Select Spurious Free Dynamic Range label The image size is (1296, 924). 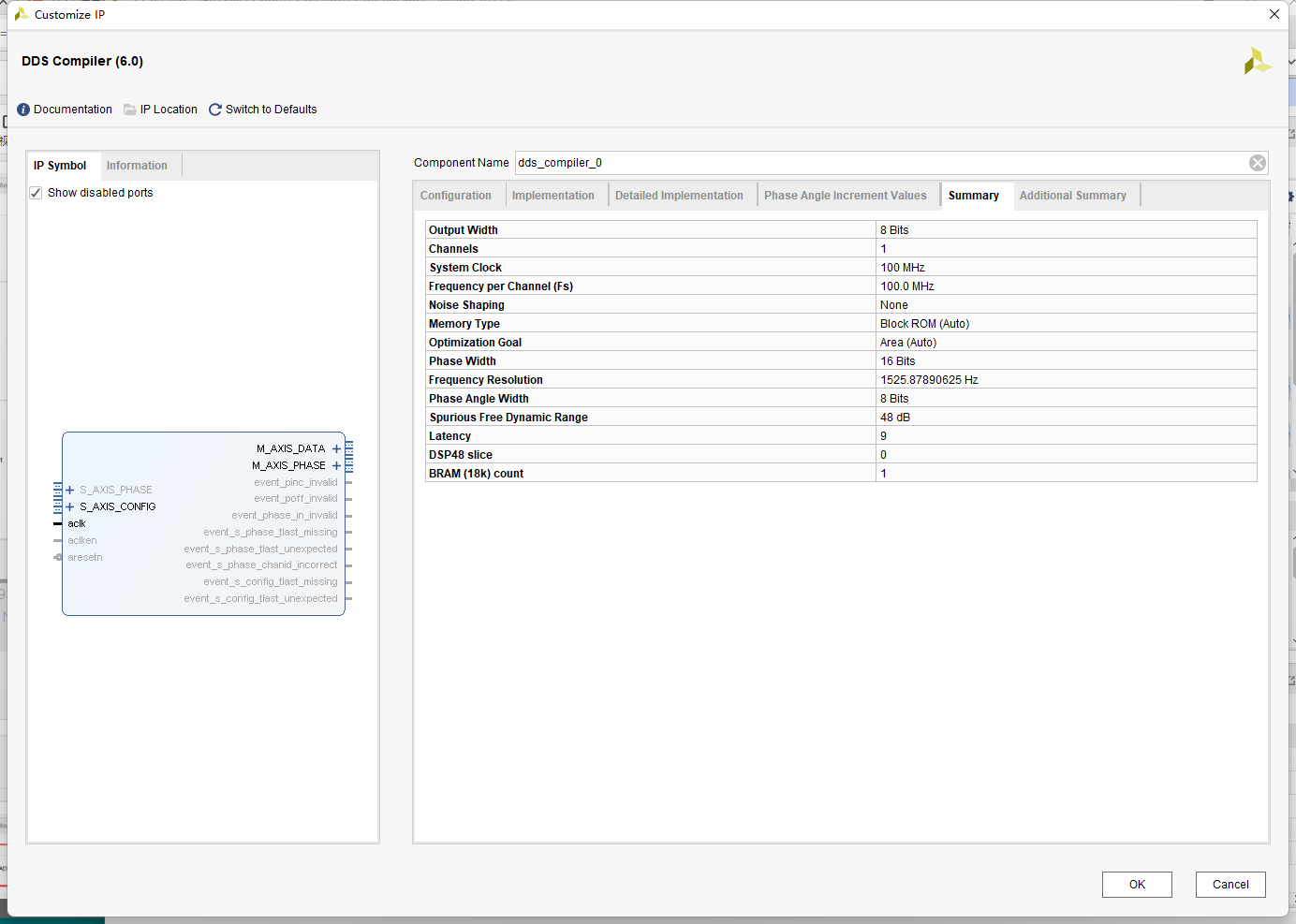pos(508,418)
